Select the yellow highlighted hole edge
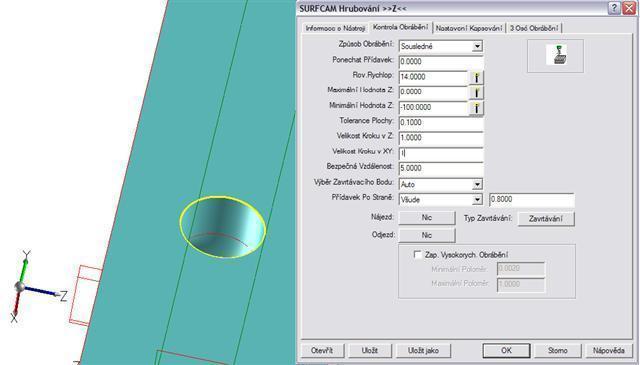Viewport: 640px width, 365px height. click(x=222, y=227)
